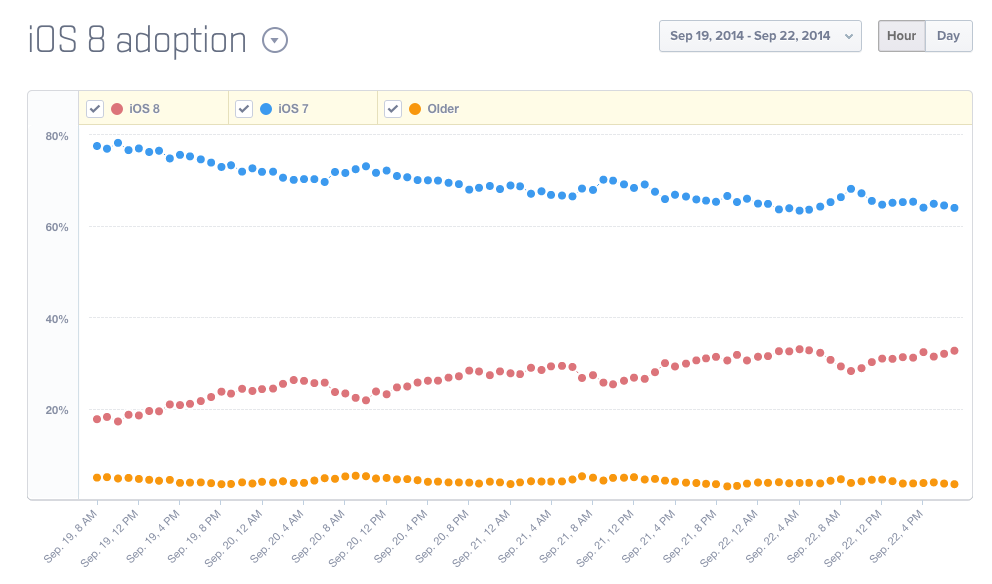The height and width of the screenshot is (584, 992).
Task: Click the first orange Older data point
Action: (97, 478)
